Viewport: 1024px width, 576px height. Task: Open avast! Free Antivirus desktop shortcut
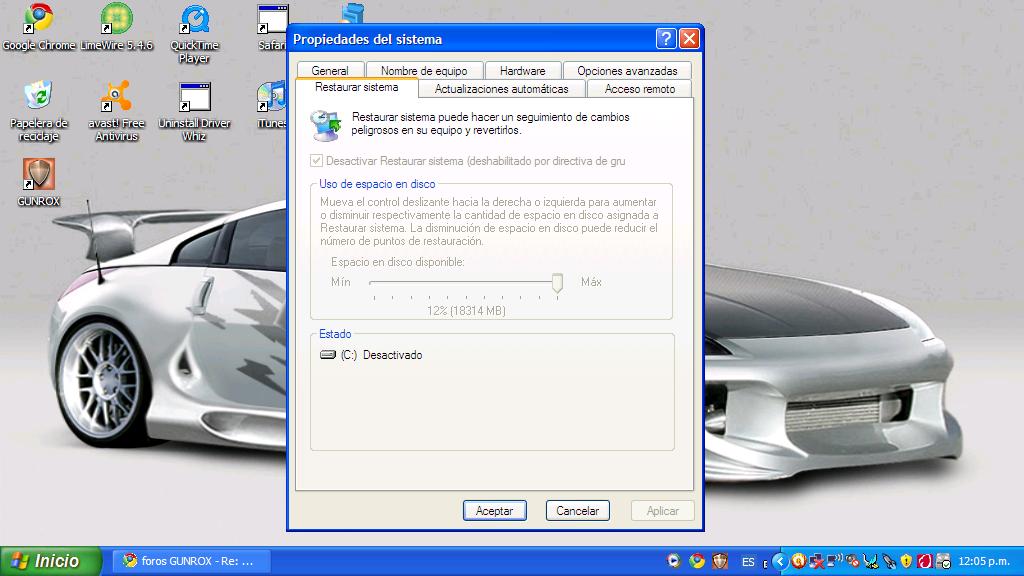pyautogui.click(x=117, y=98)
